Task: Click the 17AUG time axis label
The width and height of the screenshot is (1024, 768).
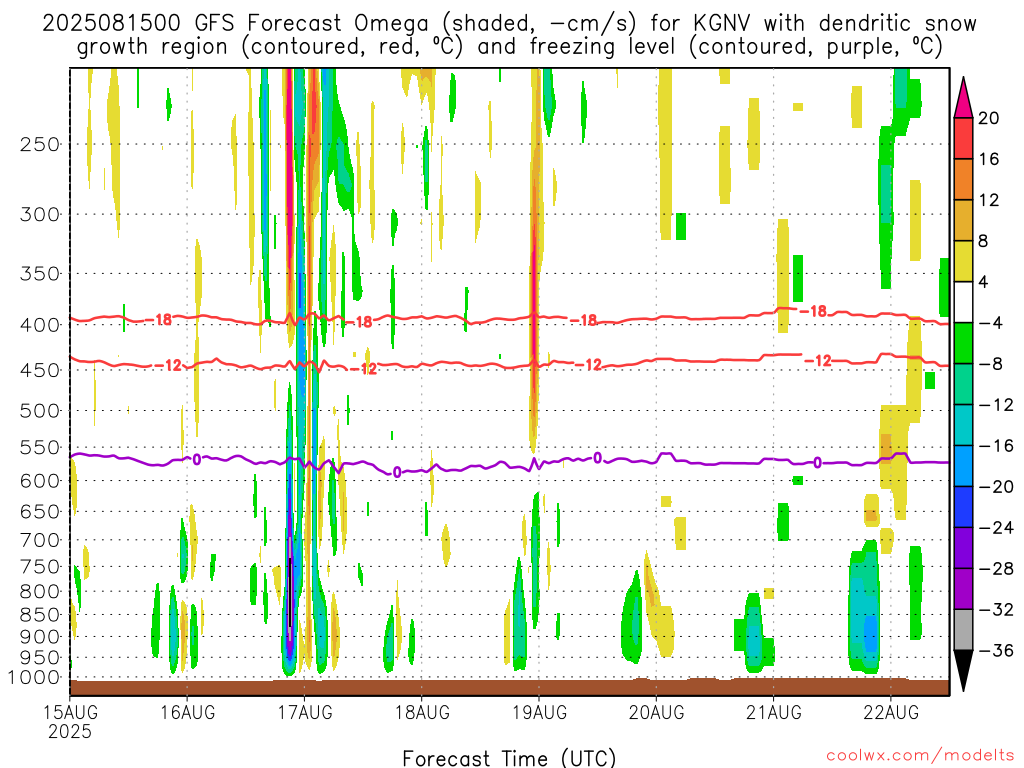Action: tap(305, 712)
